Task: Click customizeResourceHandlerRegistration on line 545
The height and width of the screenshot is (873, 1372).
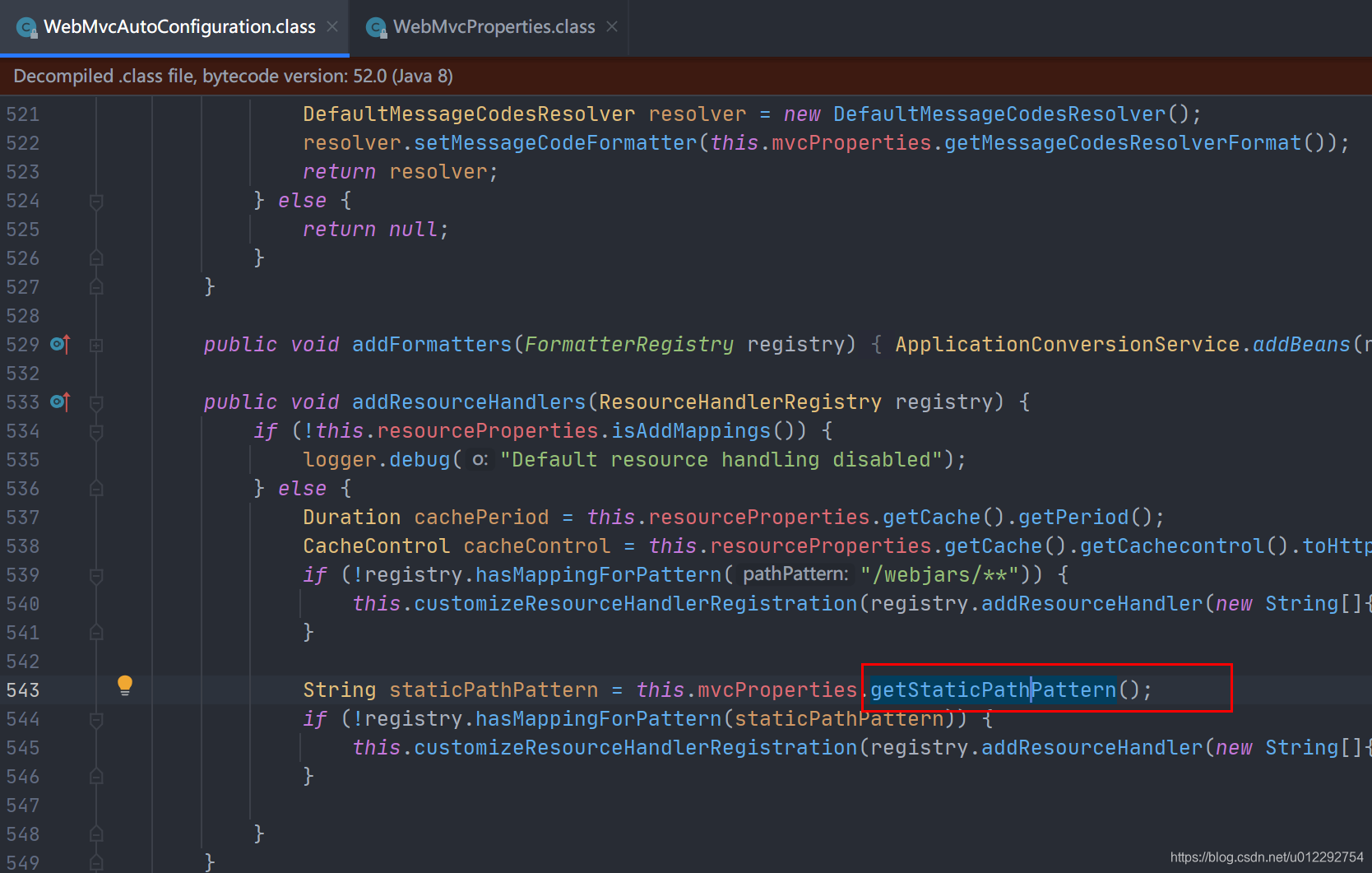Action: click(x=635, y=747)
